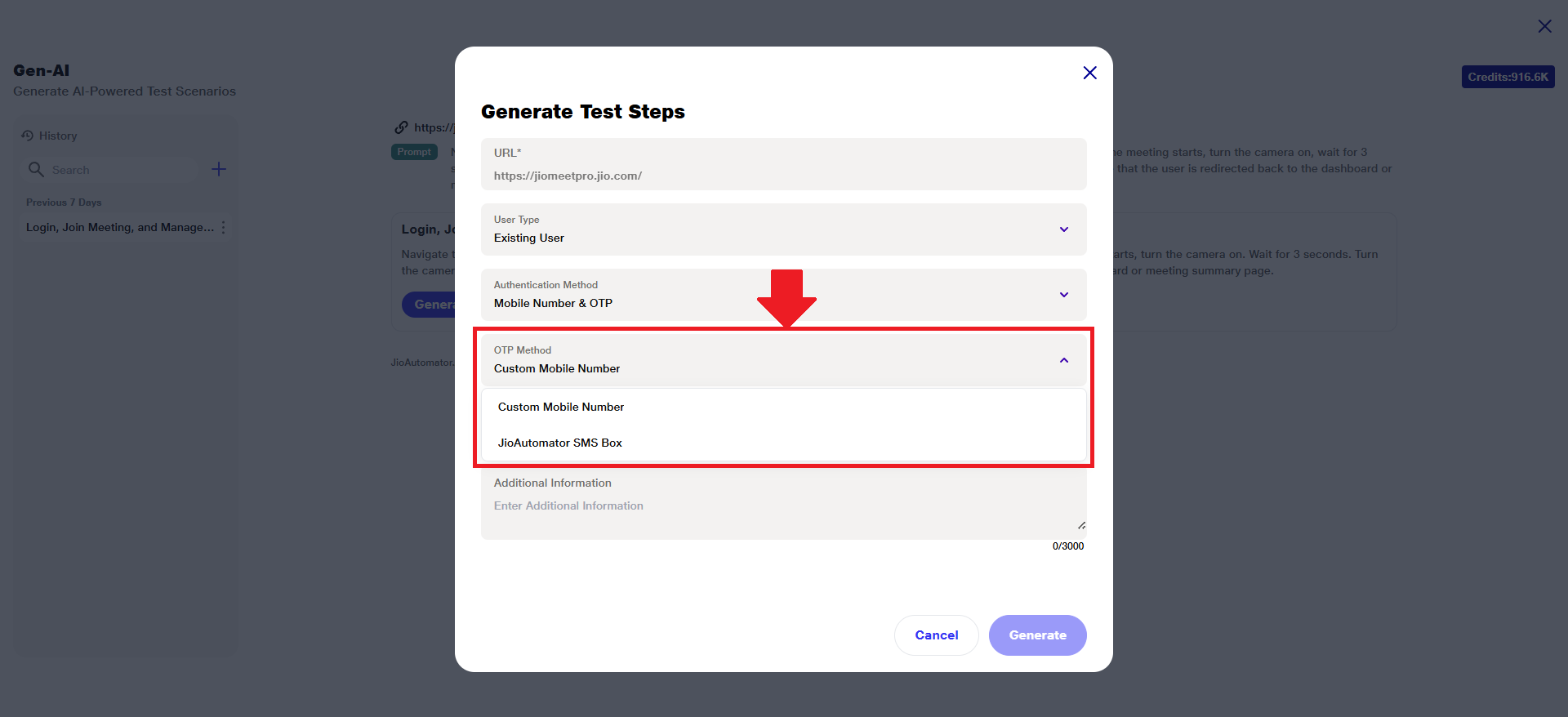This screenshot has width=1568, height=717.
Task: Choose JioAutomator SMS Box option
Action: point(560,443)
